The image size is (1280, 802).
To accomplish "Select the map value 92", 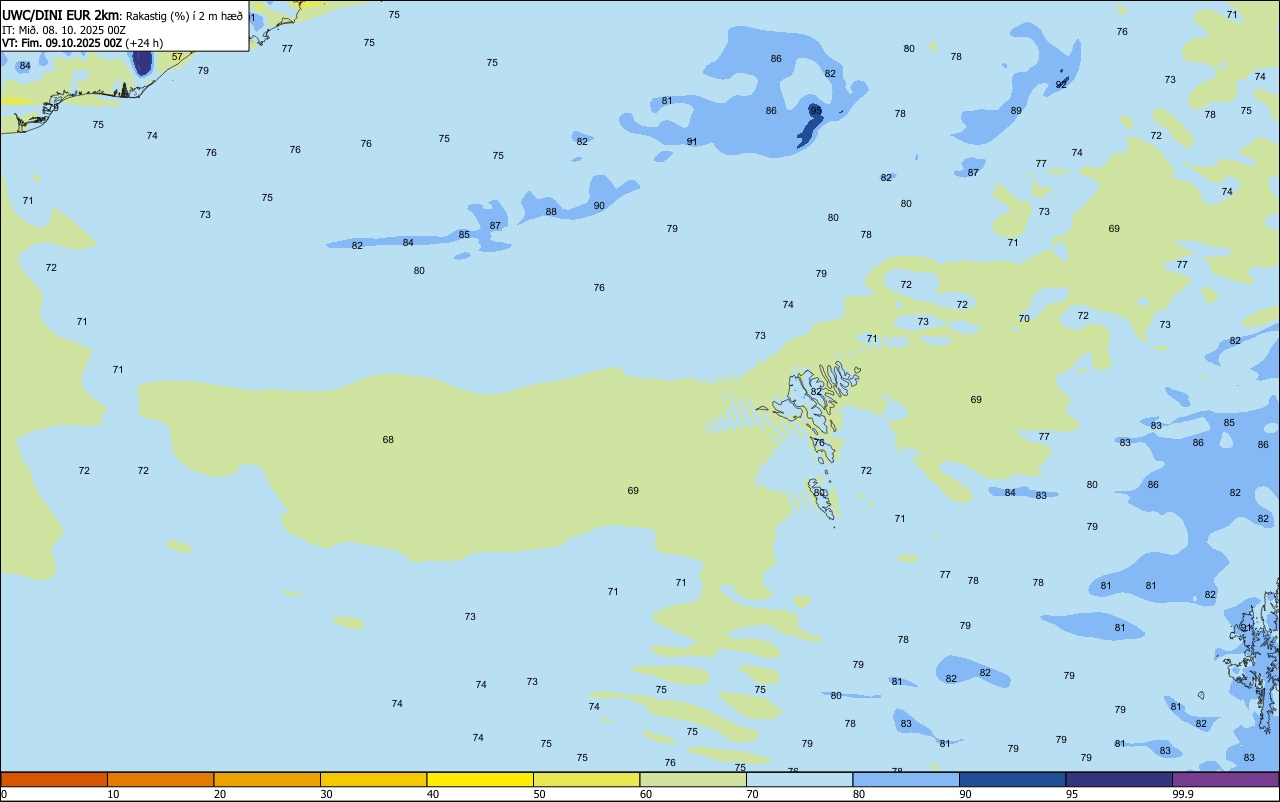I will coord(1061,85).
